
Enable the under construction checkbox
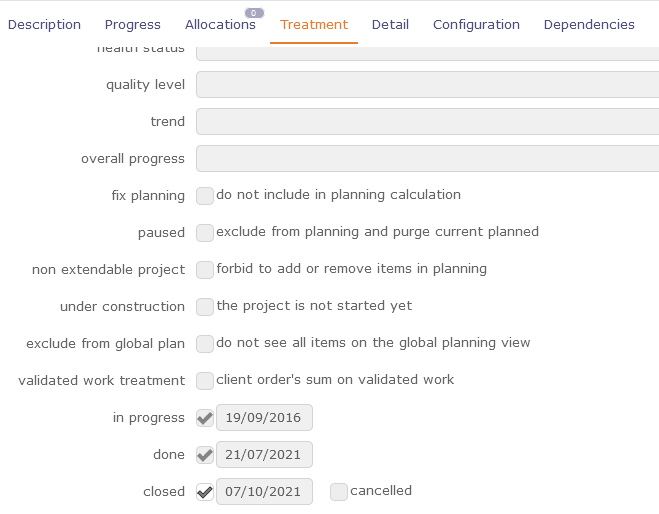pyautogui.click(x=205, y=307)
